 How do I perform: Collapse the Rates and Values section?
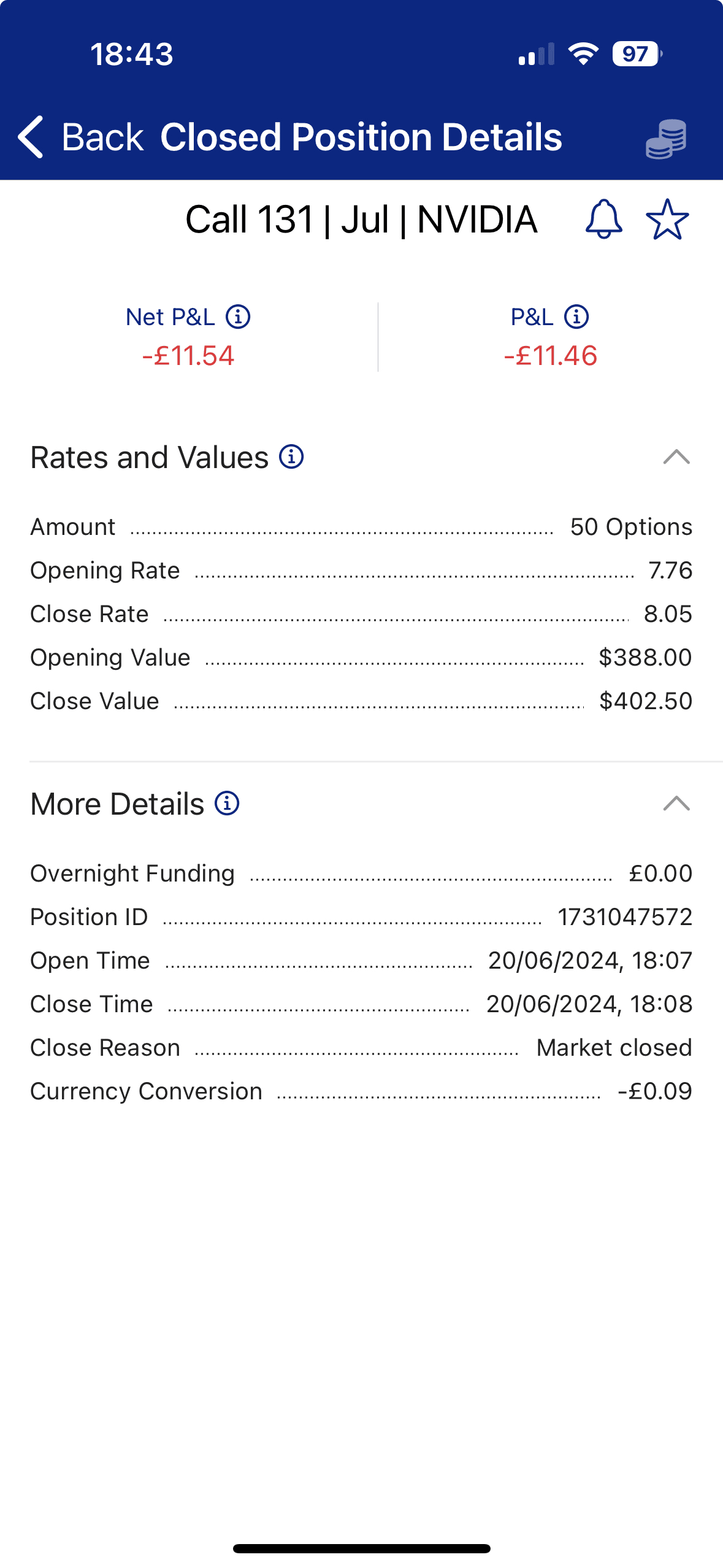tap(676, 457)
